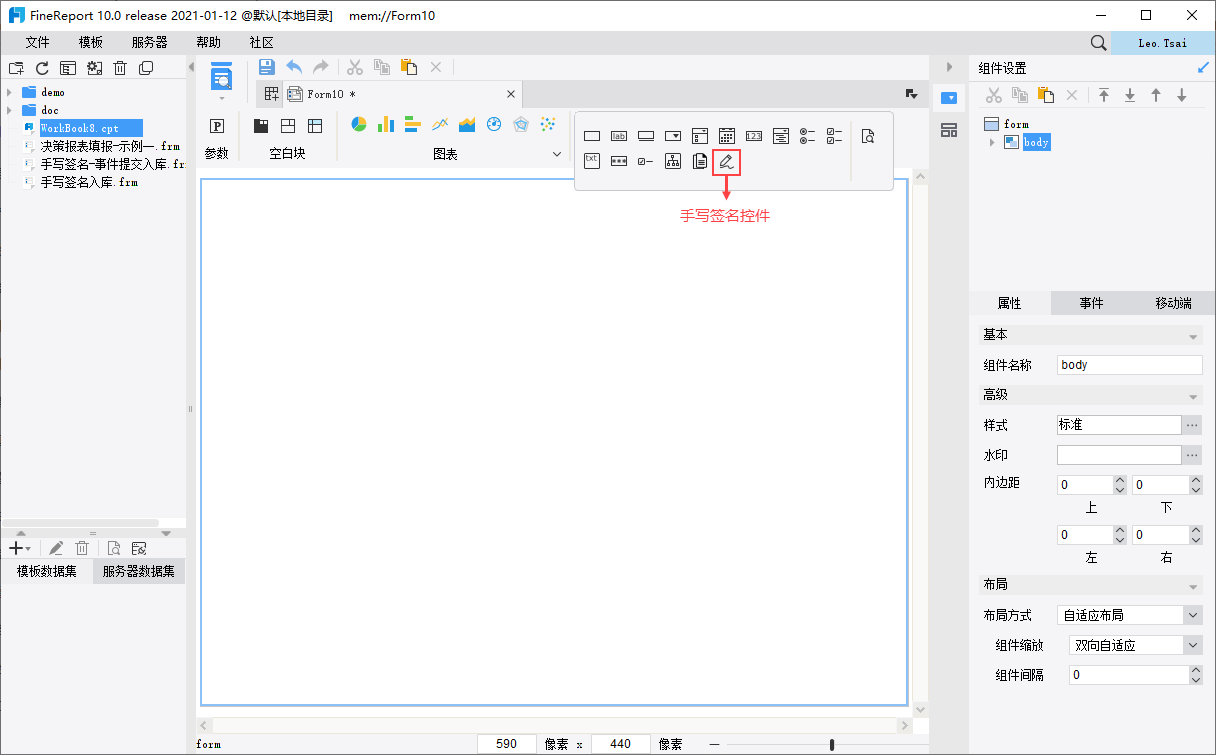Click the 样式 ellipsis button
The width and height of the screenshot is (1216, 755).
[1192, 425]
